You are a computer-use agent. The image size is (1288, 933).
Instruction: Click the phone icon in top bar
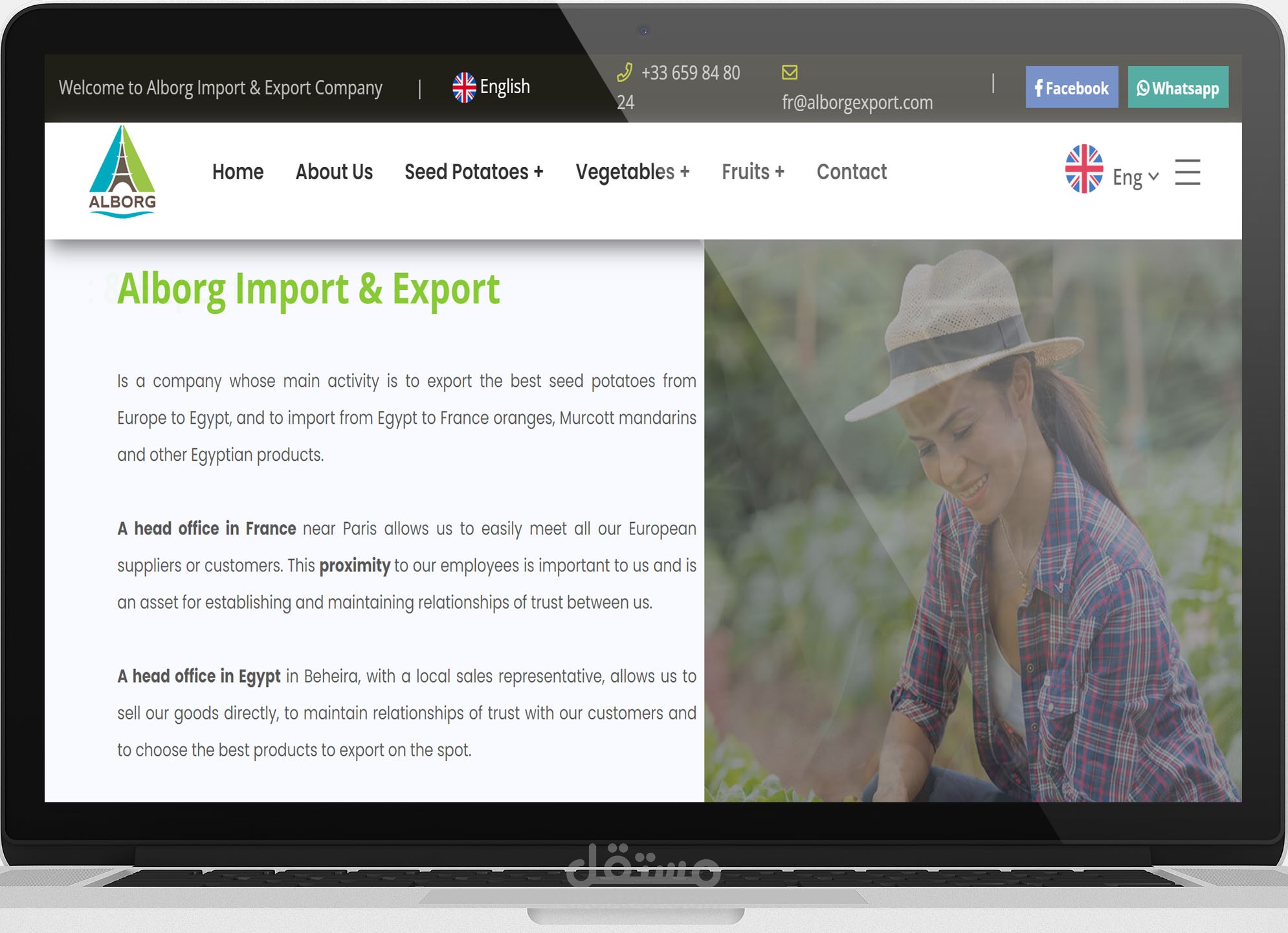pos(624,72)
